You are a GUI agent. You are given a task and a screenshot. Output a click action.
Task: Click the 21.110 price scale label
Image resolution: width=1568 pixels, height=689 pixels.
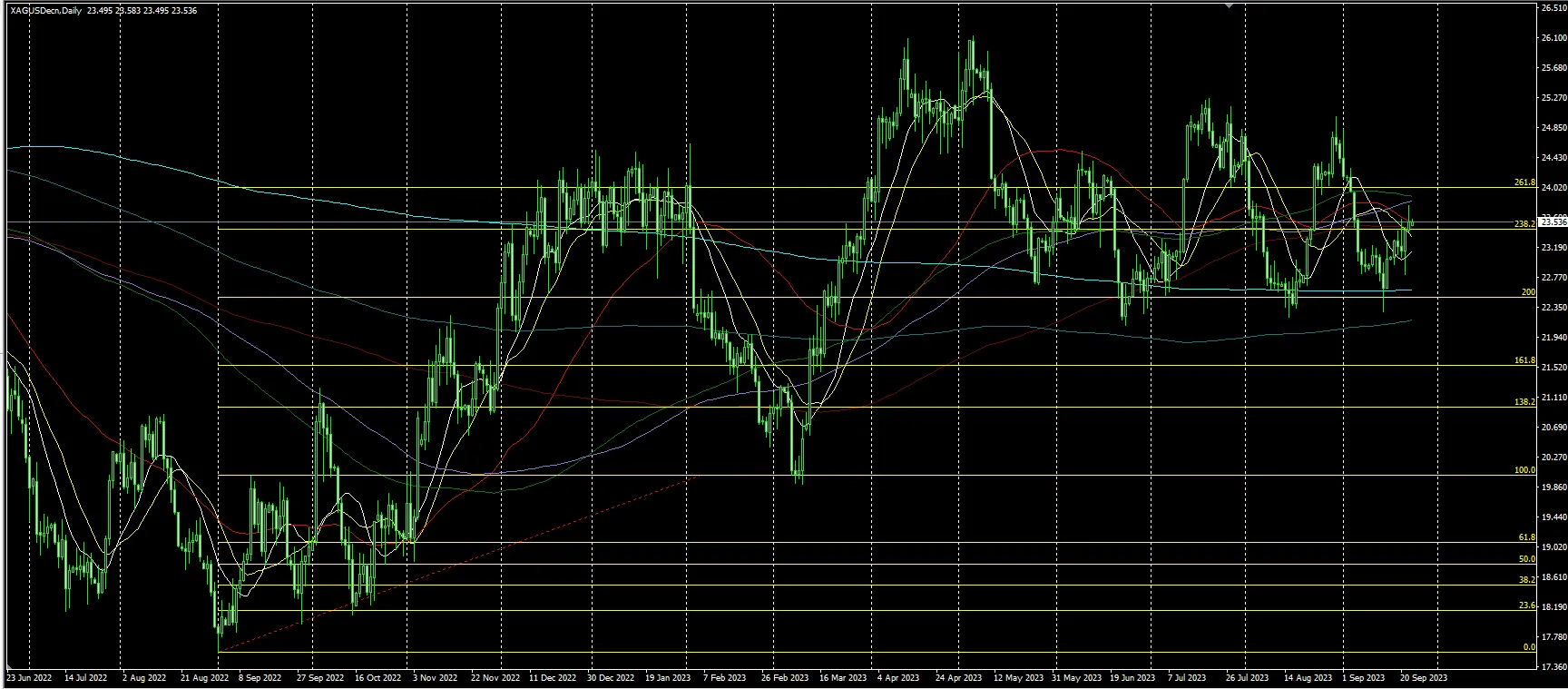(x=1554, y=397)
